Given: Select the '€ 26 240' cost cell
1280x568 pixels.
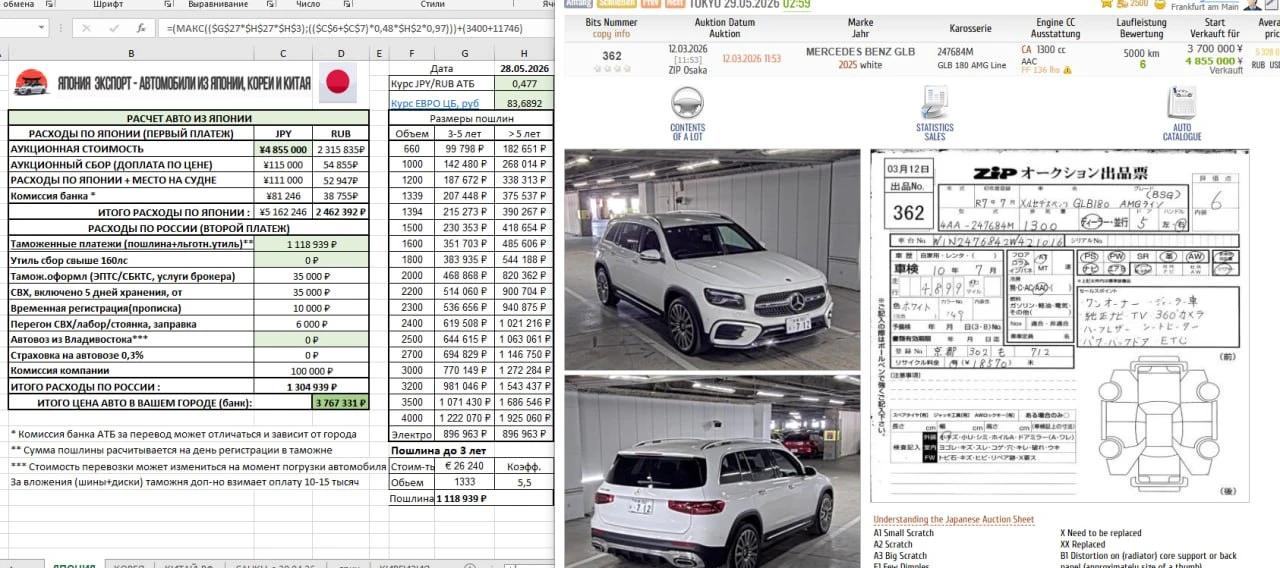Looking at the screenshot, I should tap(465, 465).
